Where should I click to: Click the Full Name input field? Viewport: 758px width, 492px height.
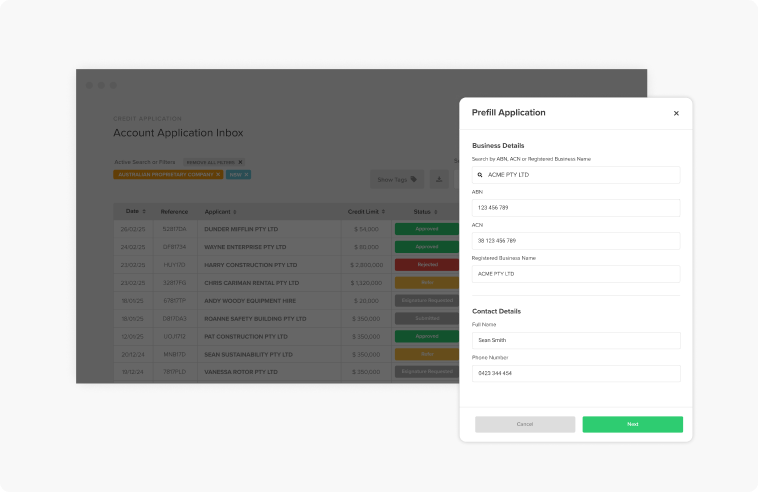(x=576, y=340)
